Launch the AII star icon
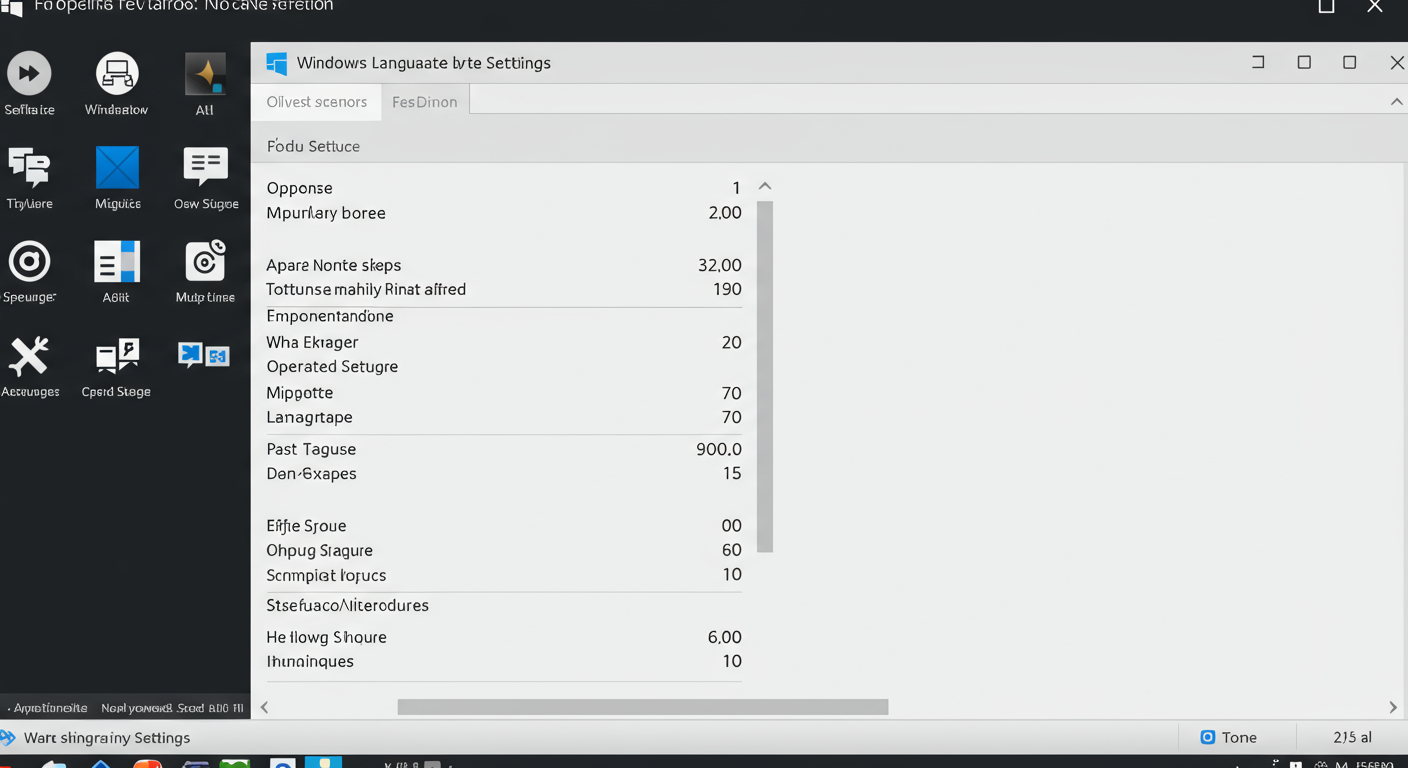The image size is (1408, 768). click(x=205, y=74)
